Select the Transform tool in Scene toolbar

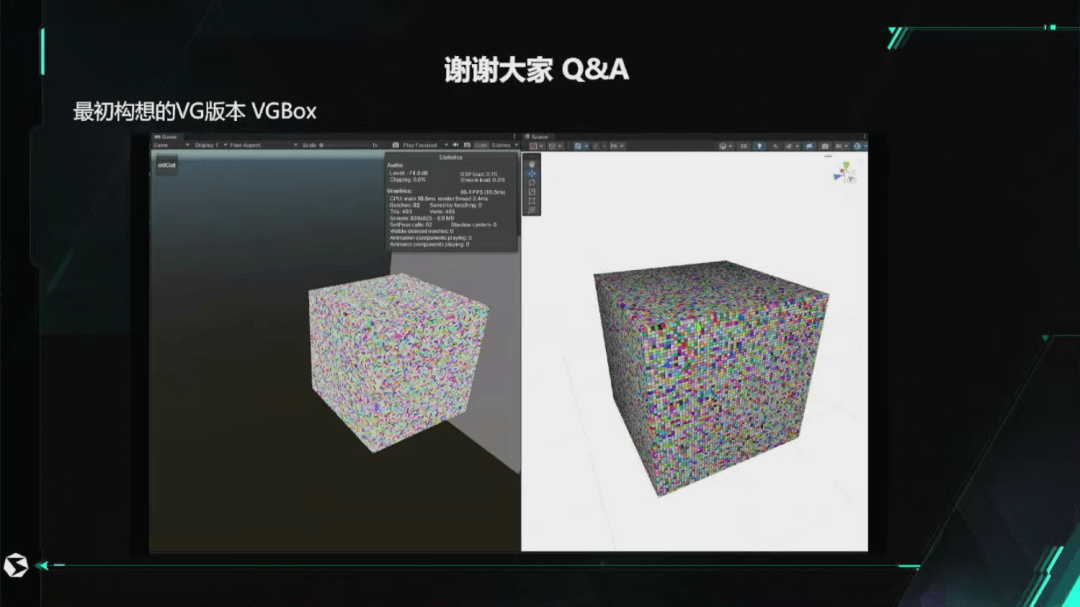pos(532,210)
